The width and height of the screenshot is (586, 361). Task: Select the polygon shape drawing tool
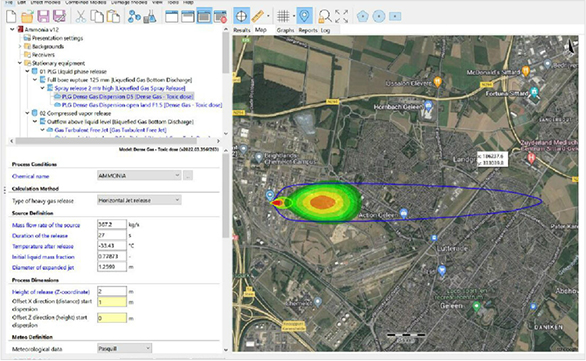pyautogui.click(x=363, y=16)
